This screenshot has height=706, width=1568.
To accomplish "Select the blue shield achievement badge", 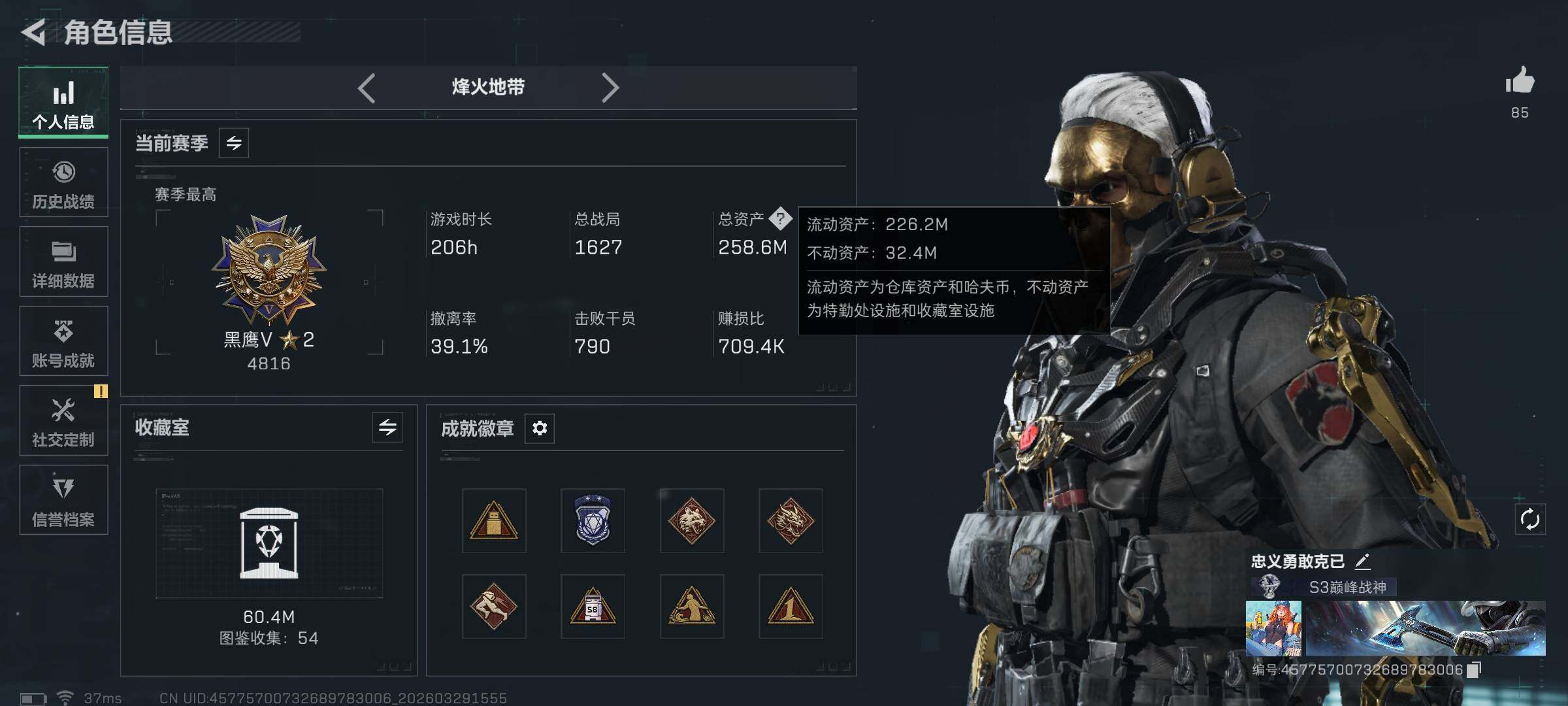I will (x=593, y=520).
